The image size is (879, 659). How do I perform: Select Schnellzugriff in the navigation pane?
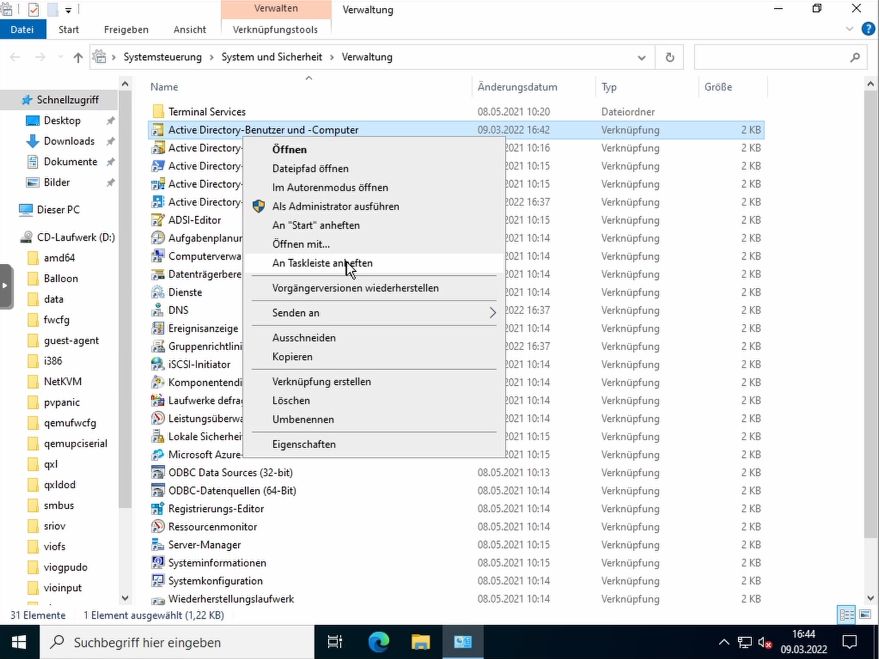tap(59, 100)
